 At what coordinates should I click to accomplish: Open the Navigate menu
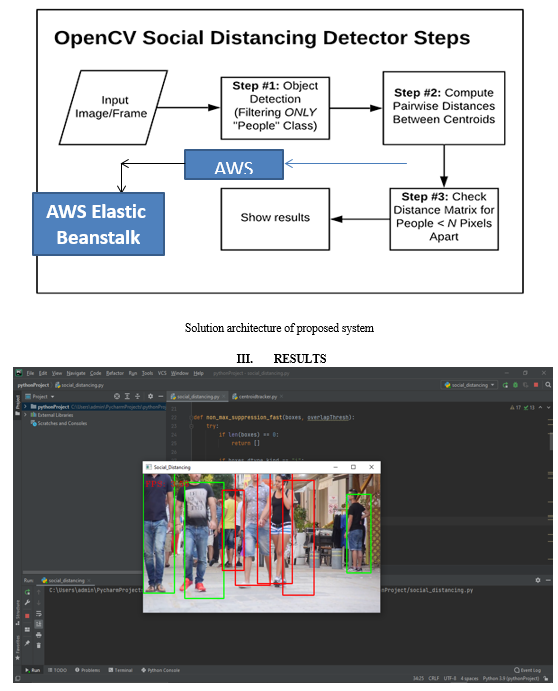point(76,373)
